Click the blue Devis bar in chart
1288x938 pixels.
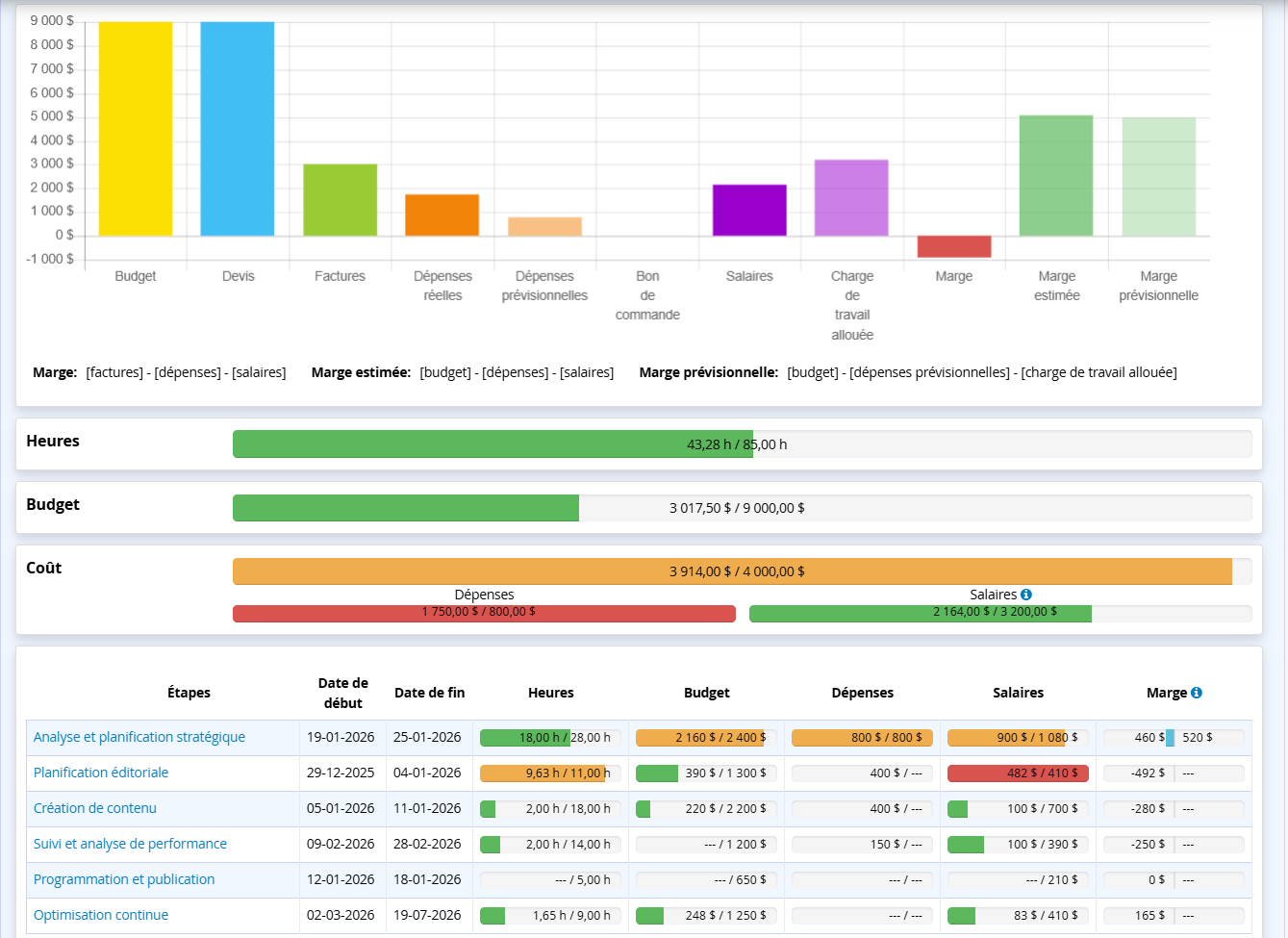[x=238, y=128]
